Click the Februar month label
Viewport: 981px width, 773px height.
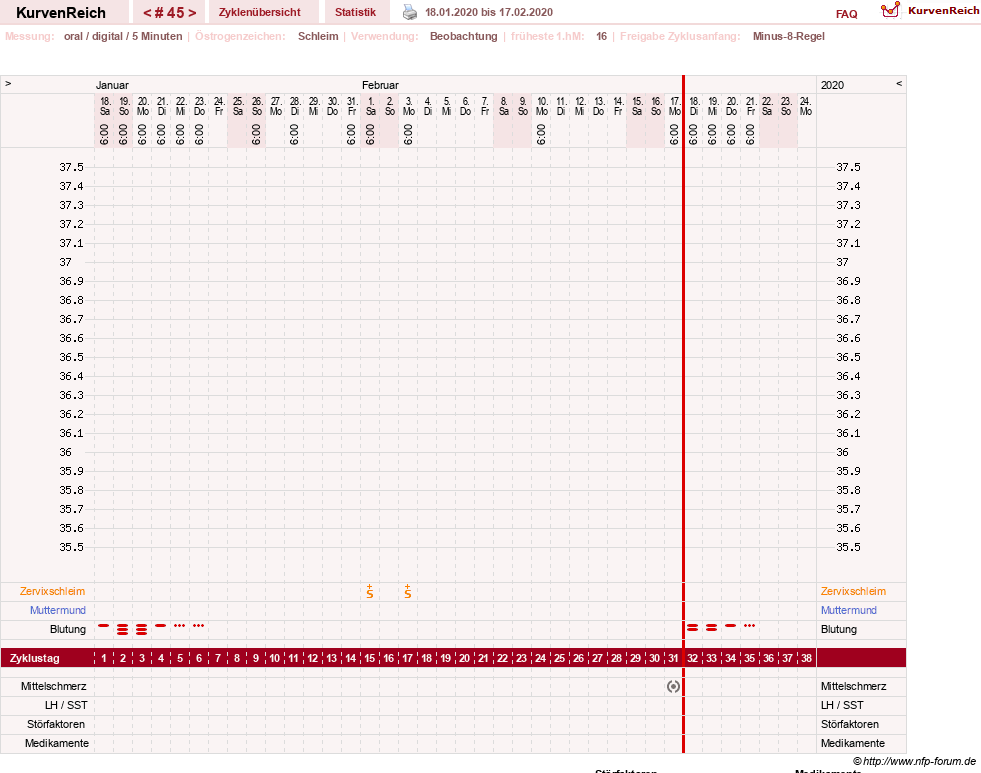(380, 85)
